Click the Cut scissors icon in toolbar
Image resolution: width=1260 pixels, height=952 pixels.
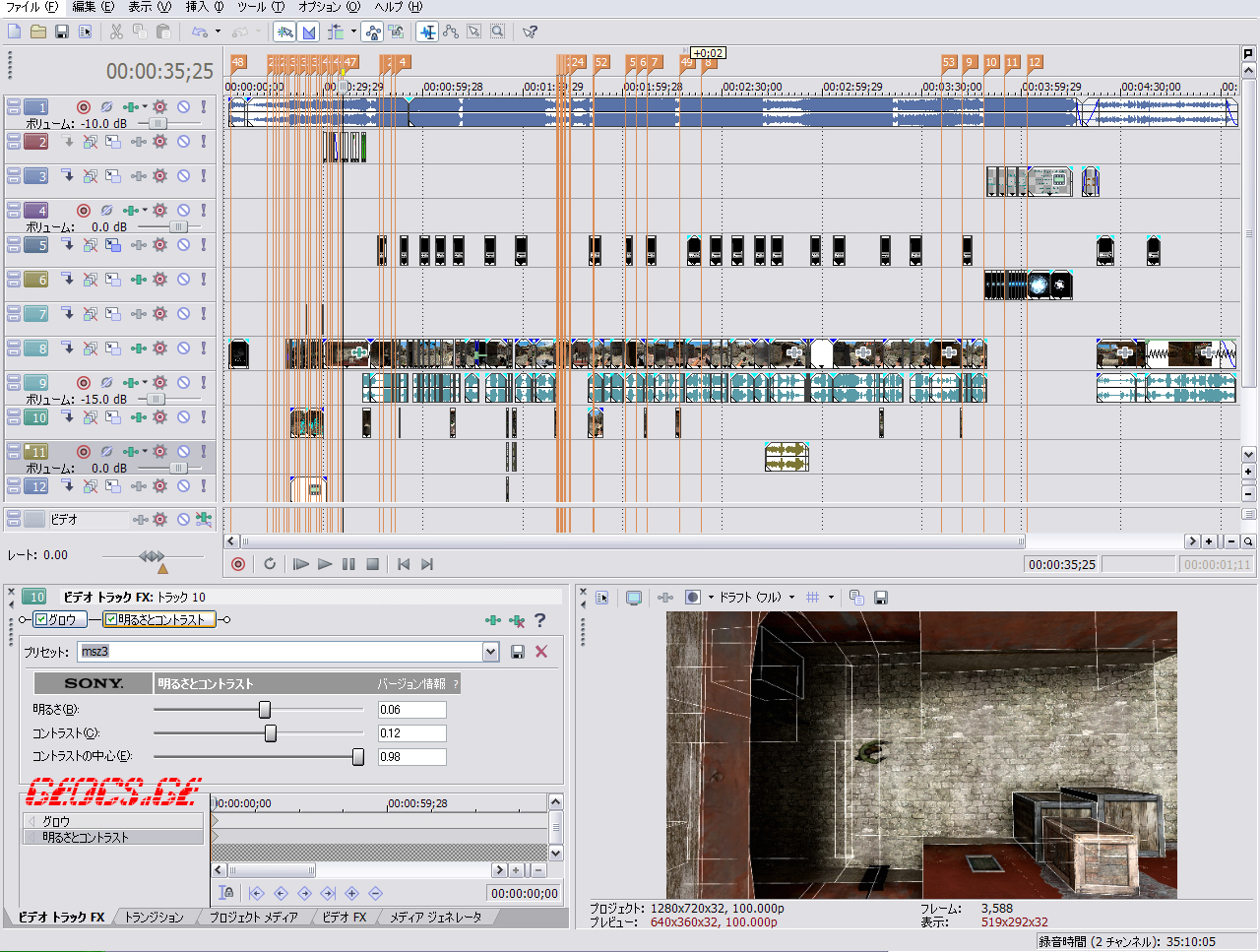116,32
